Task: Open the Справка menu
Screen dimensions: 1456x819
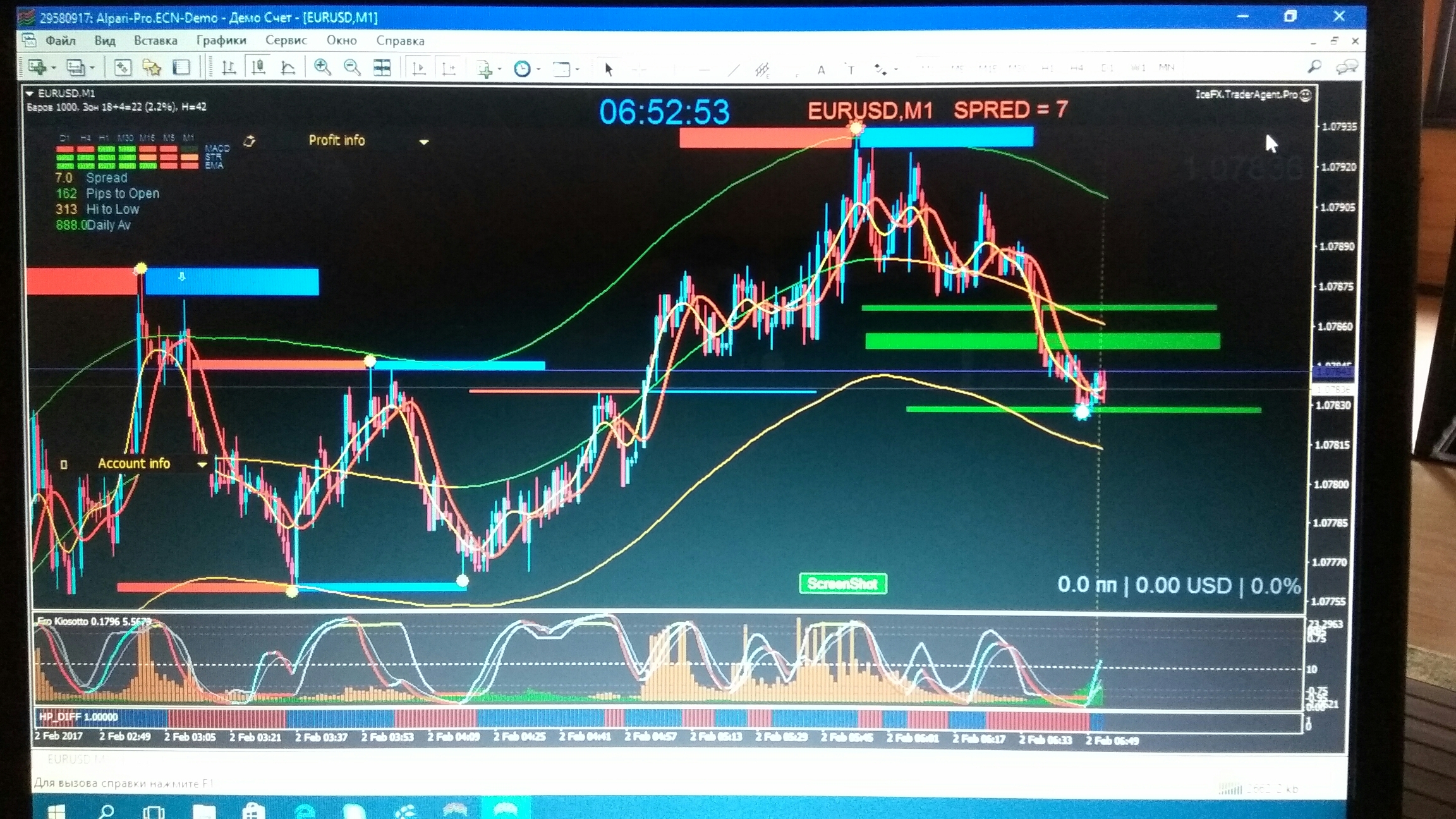Action: (x=401, y=40)
